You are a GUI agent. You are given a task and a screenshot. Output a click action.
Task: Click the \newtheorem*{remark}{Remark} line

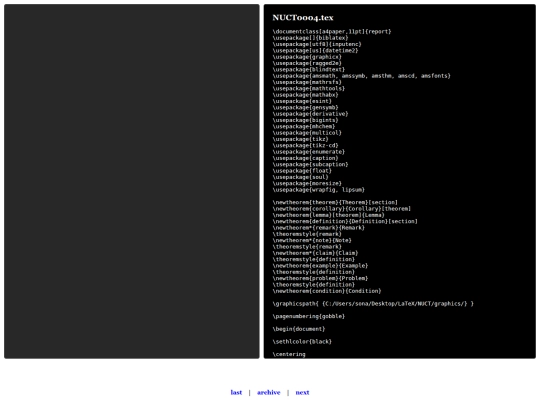pos(319,228)
